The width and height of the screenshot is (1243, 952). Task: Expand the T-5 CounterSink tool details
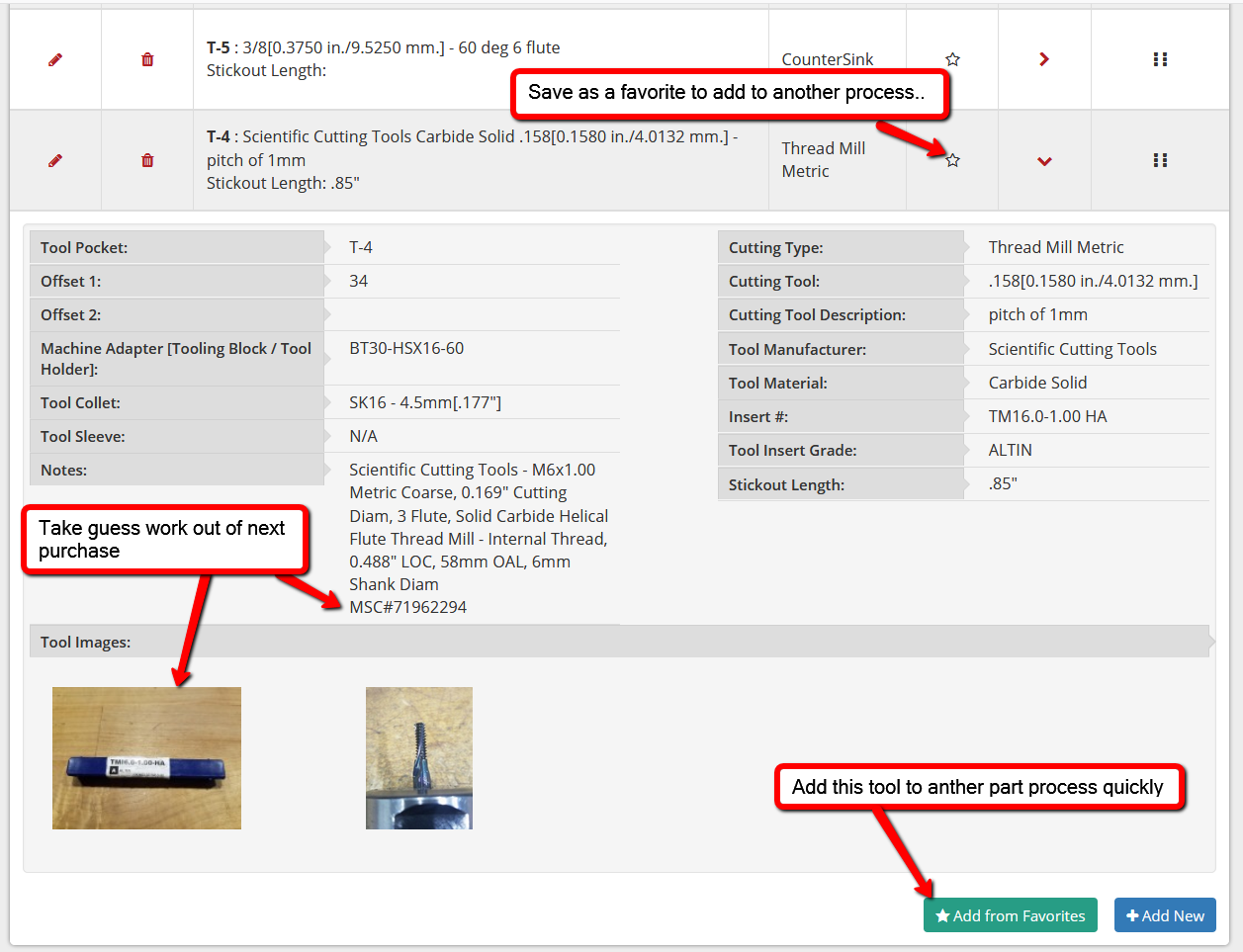click(1044, 59)
